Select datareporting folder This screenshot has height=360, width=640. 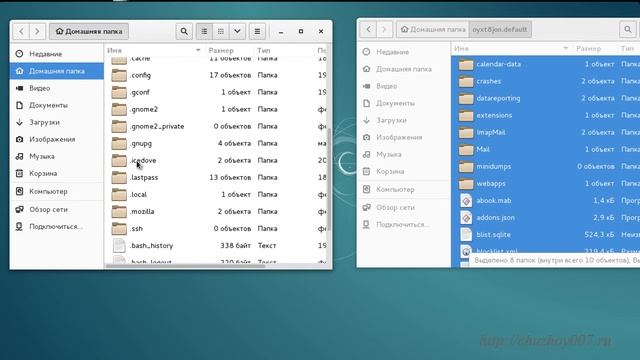click(546, 98)
